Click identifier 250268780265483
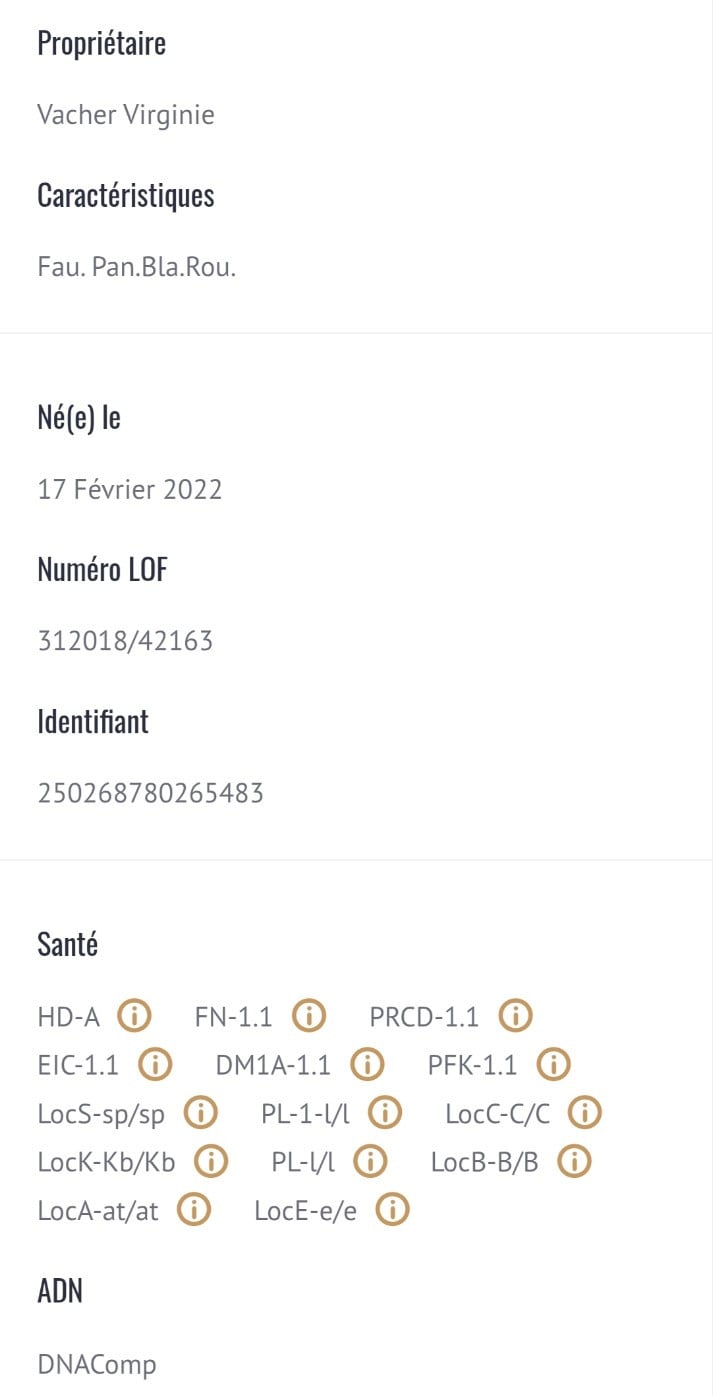The height and width of the screenshot is (1400, 713). (151, 793)
